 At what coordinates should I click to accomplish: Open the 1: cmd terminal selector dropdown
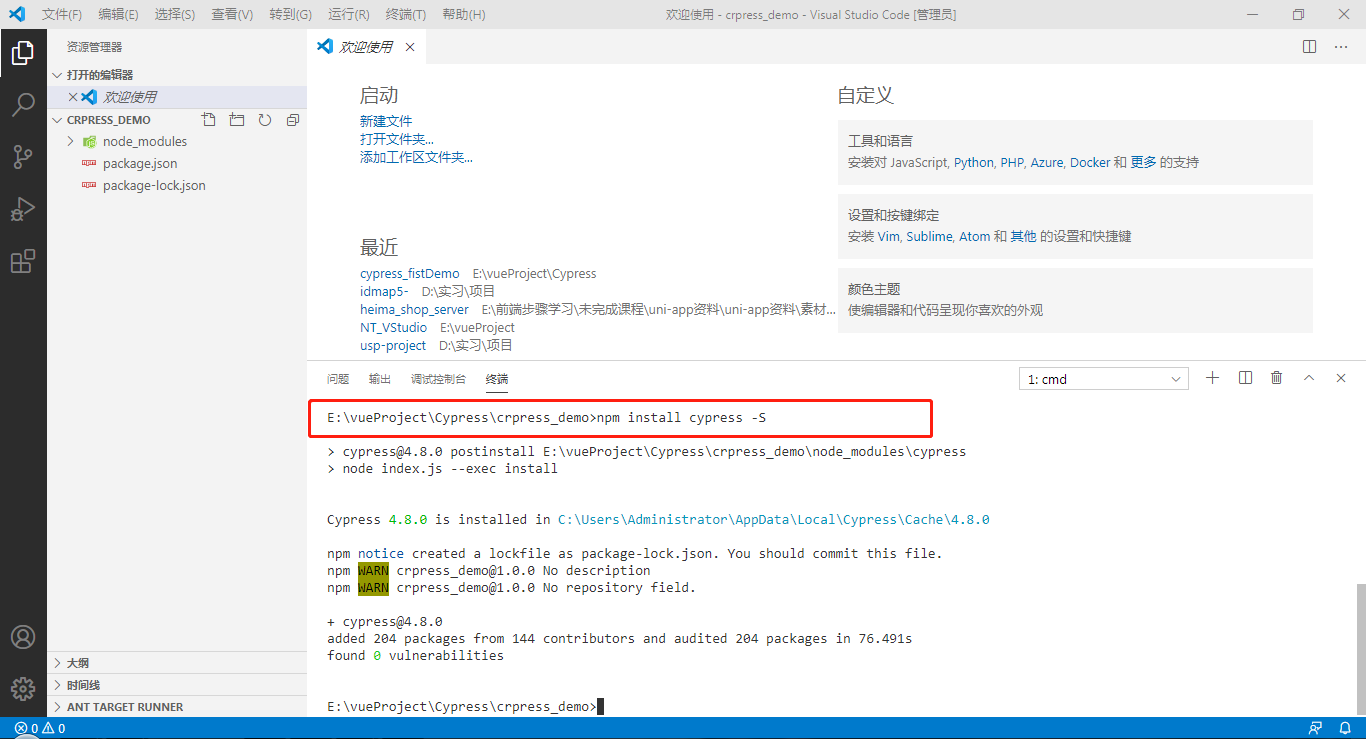click(x=1103, y=379)
